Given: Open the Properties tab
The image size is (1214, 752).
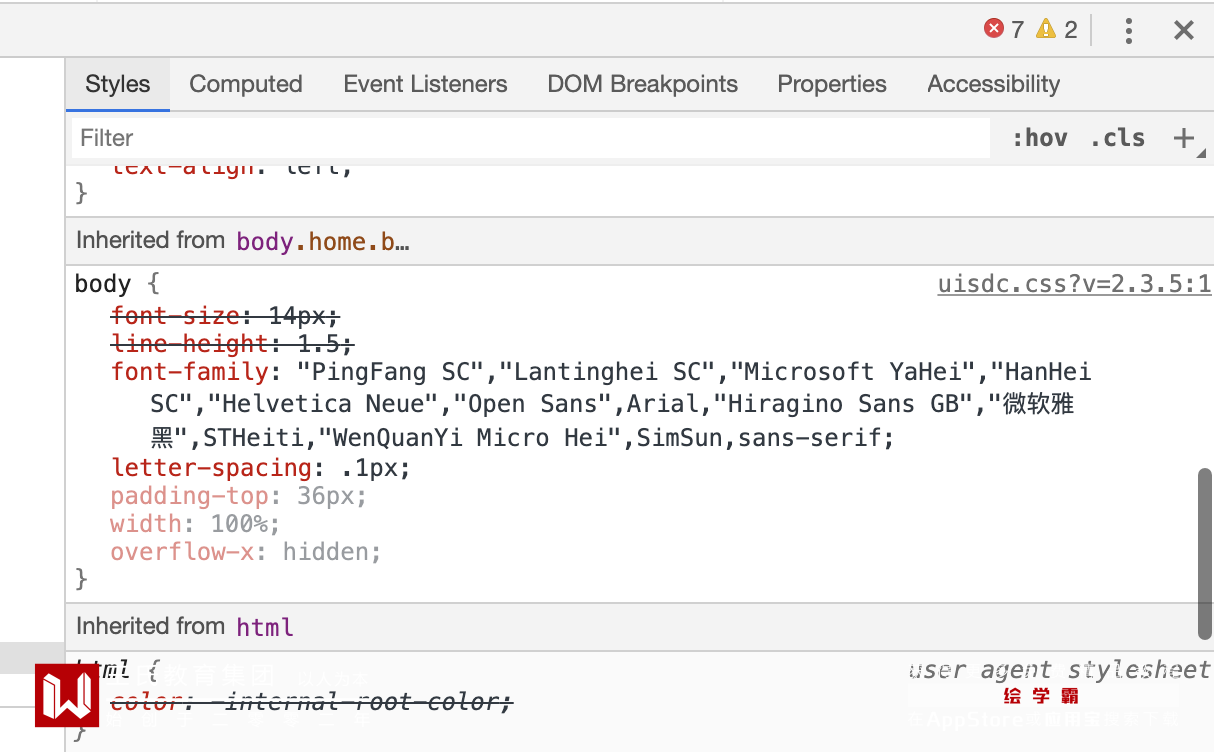Looking at the screenshot, I should [832, 84].
